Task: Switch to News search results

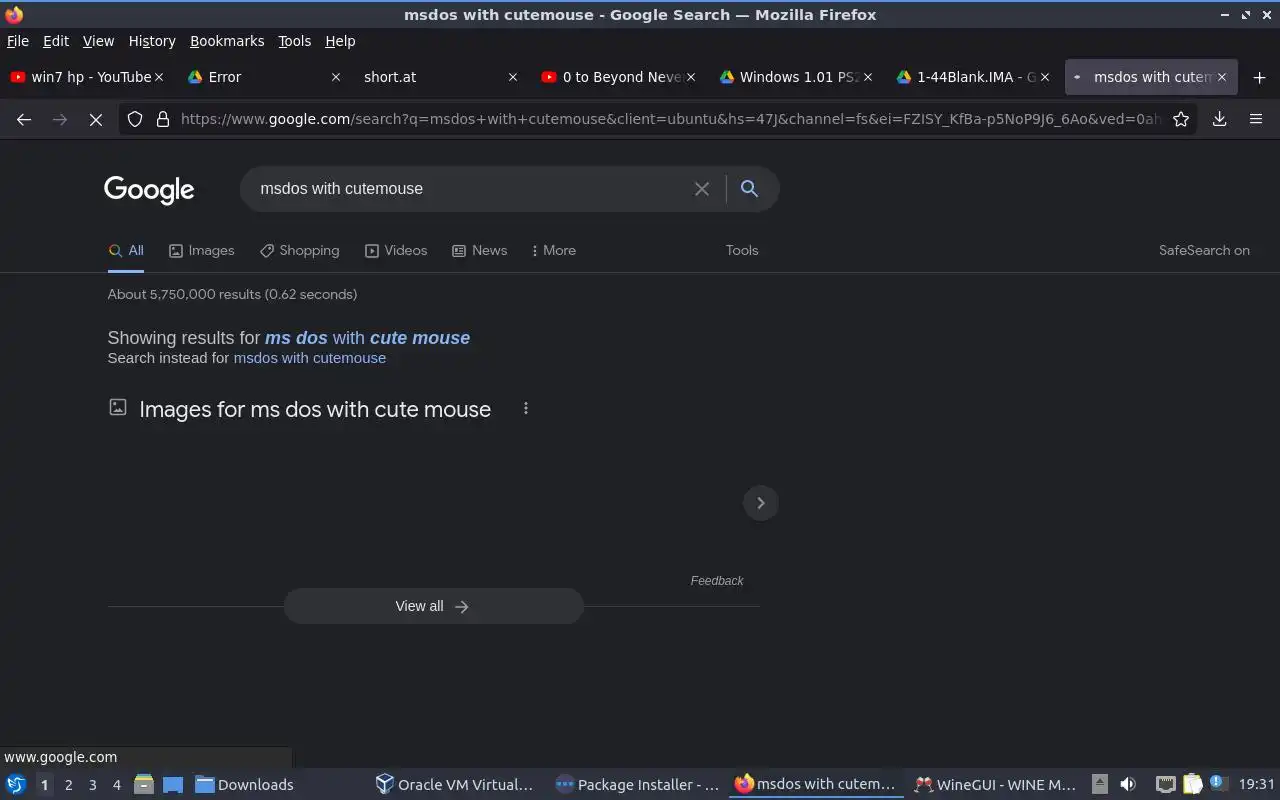Action: (x=480, y=250)
